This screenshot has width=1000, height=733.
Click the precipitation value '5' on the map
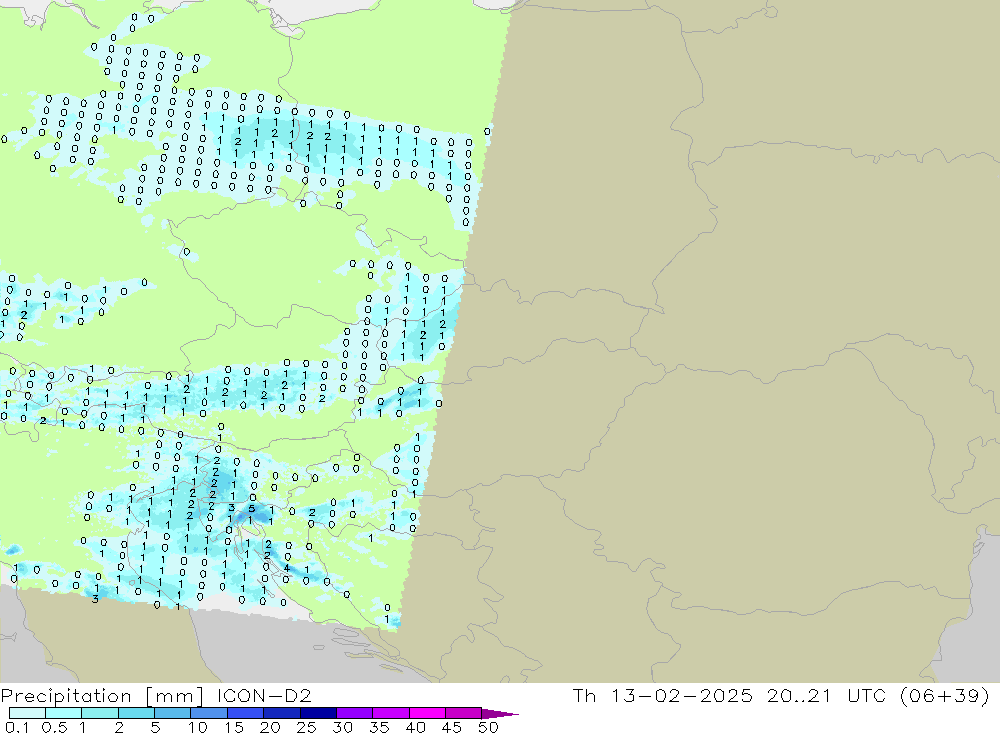(x=251, y=508)
